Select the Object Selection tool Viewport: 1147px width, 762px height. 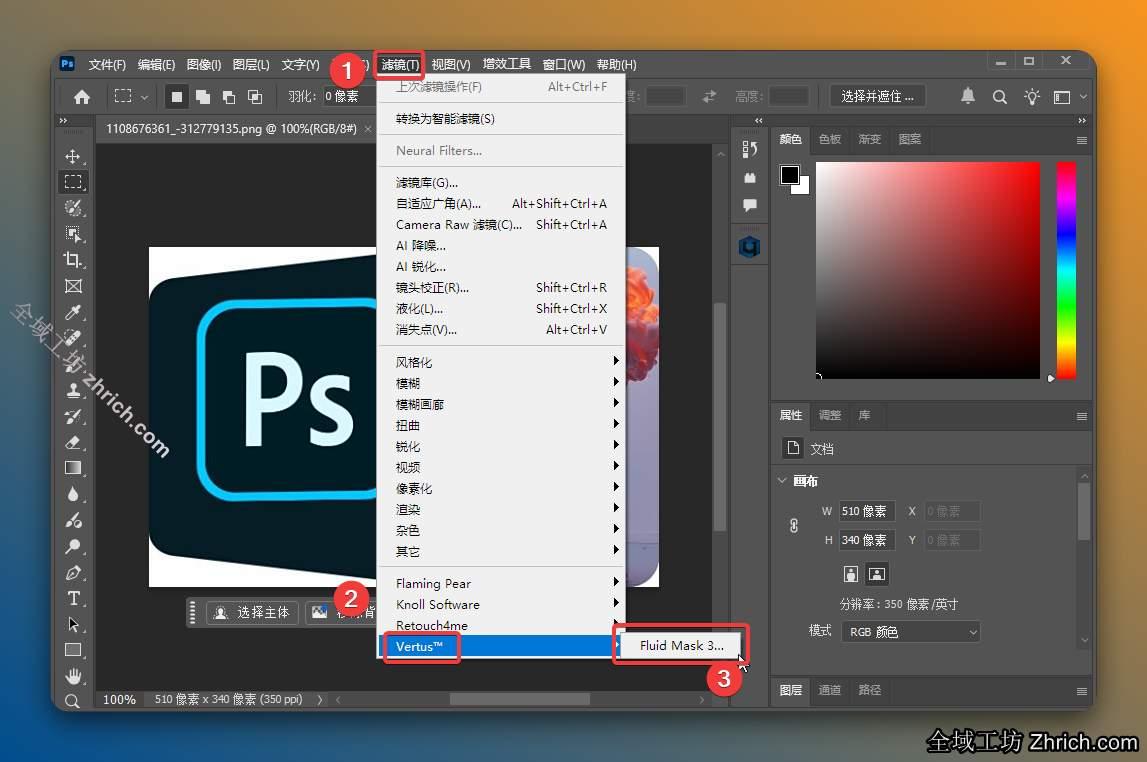tap(72, 234)
